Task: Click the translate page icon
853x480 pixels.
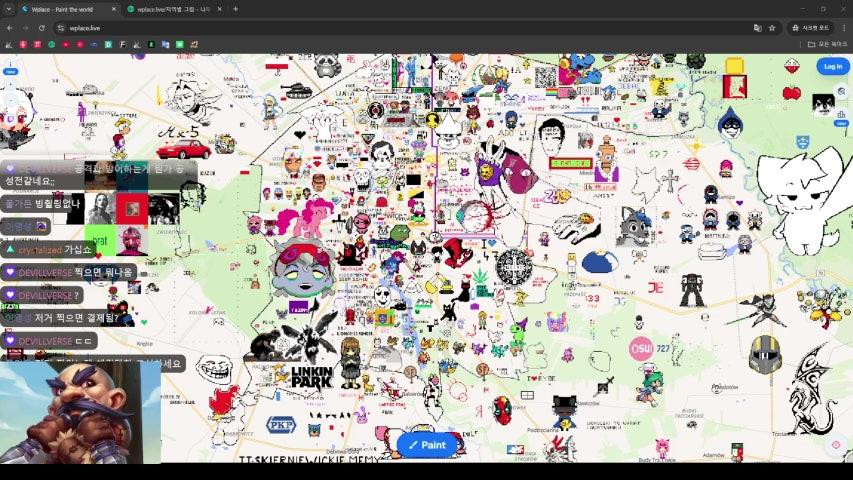Action: pos(758,28)
